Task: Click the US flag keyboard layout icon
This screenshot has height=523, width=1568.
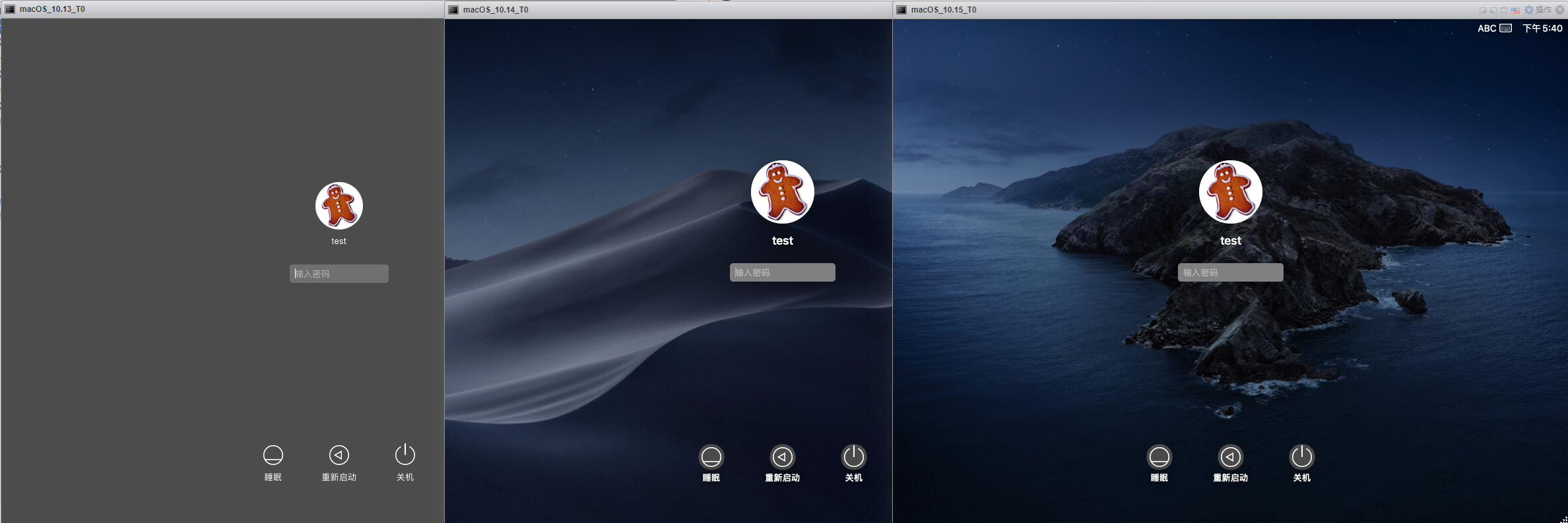Action: (1515, 11)
